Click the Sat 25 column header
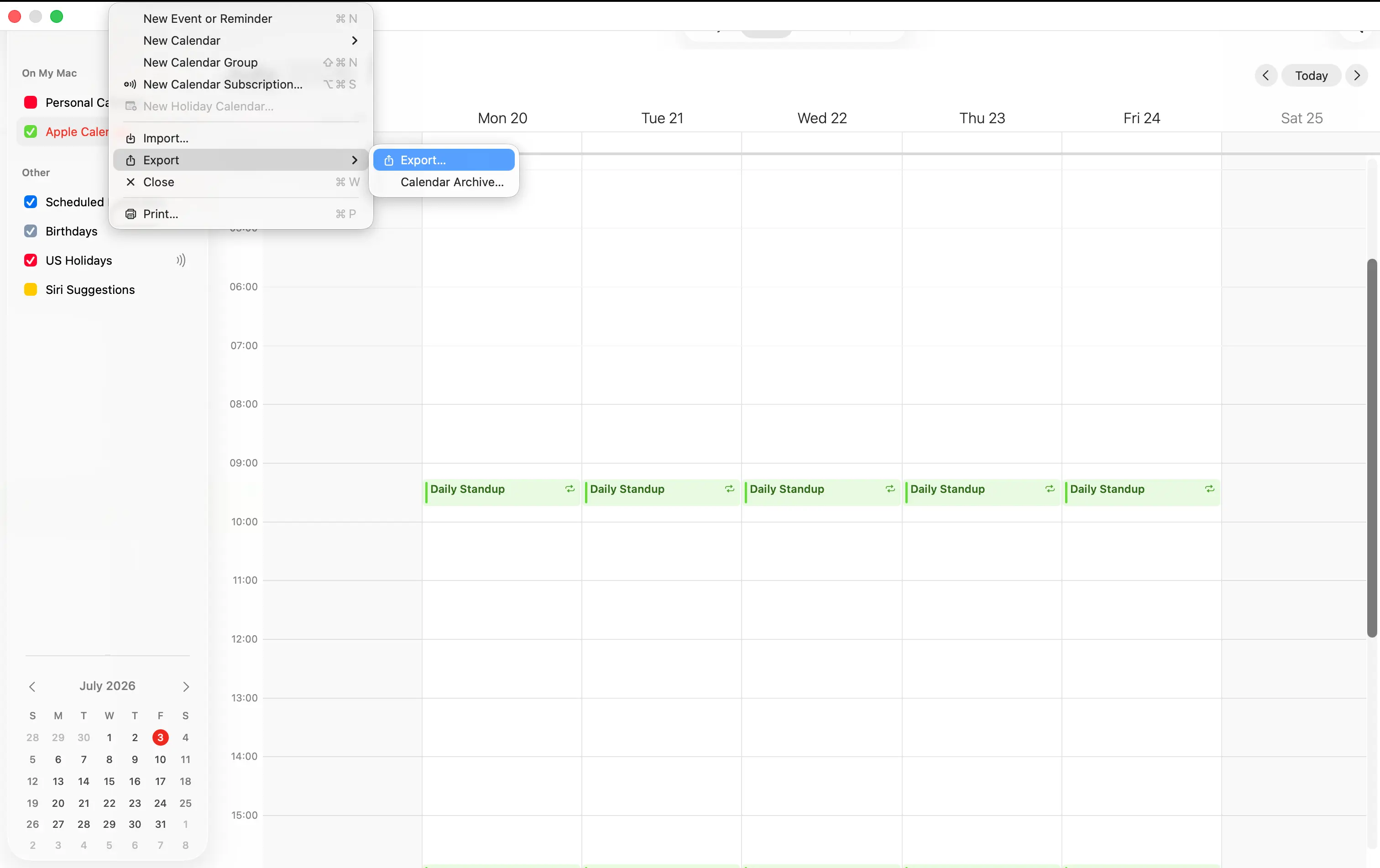The width and height of the screenshot is (1380, 868). 1302,118
